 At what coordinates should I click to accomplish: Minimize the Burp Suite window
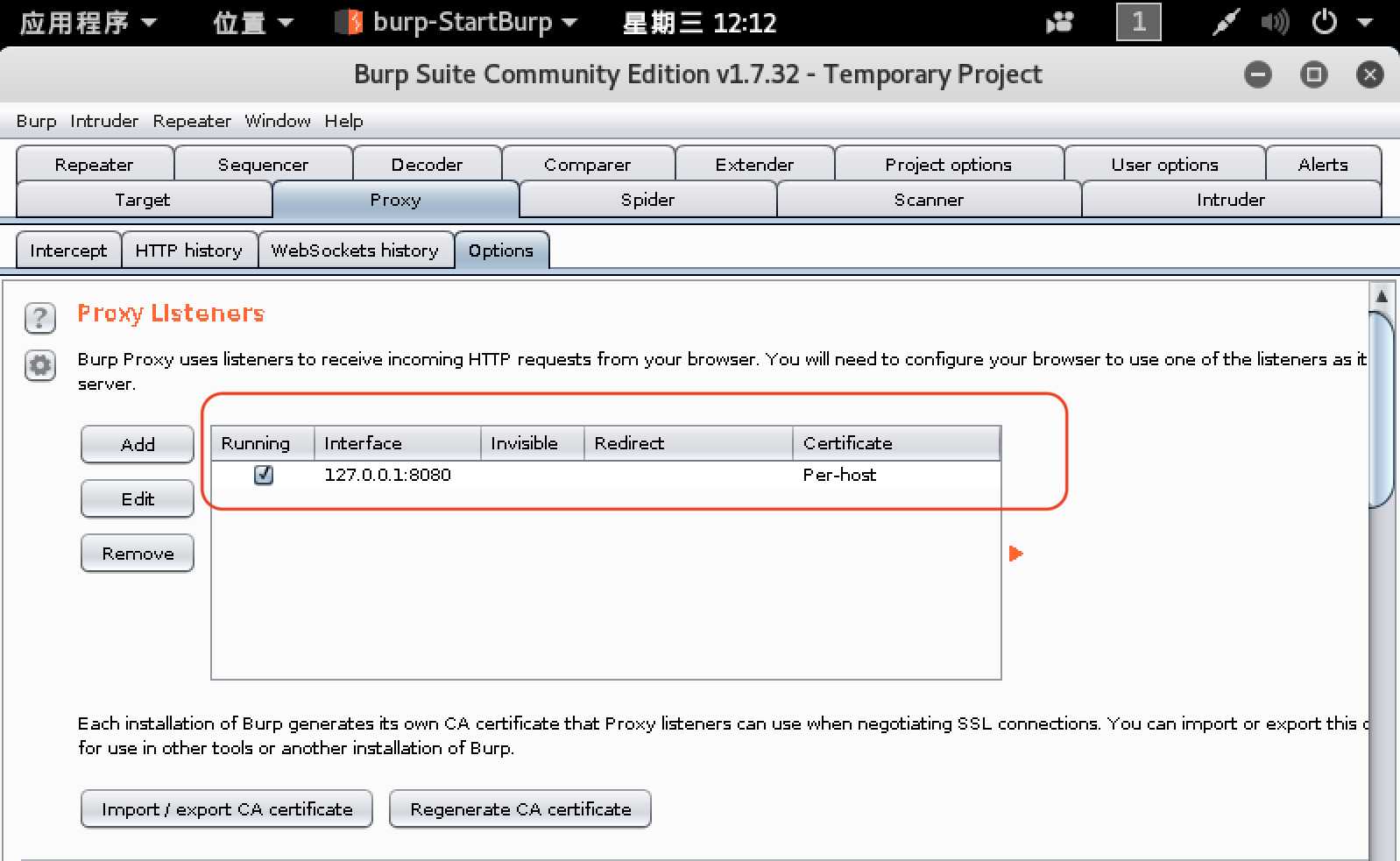coord(1258,74)
